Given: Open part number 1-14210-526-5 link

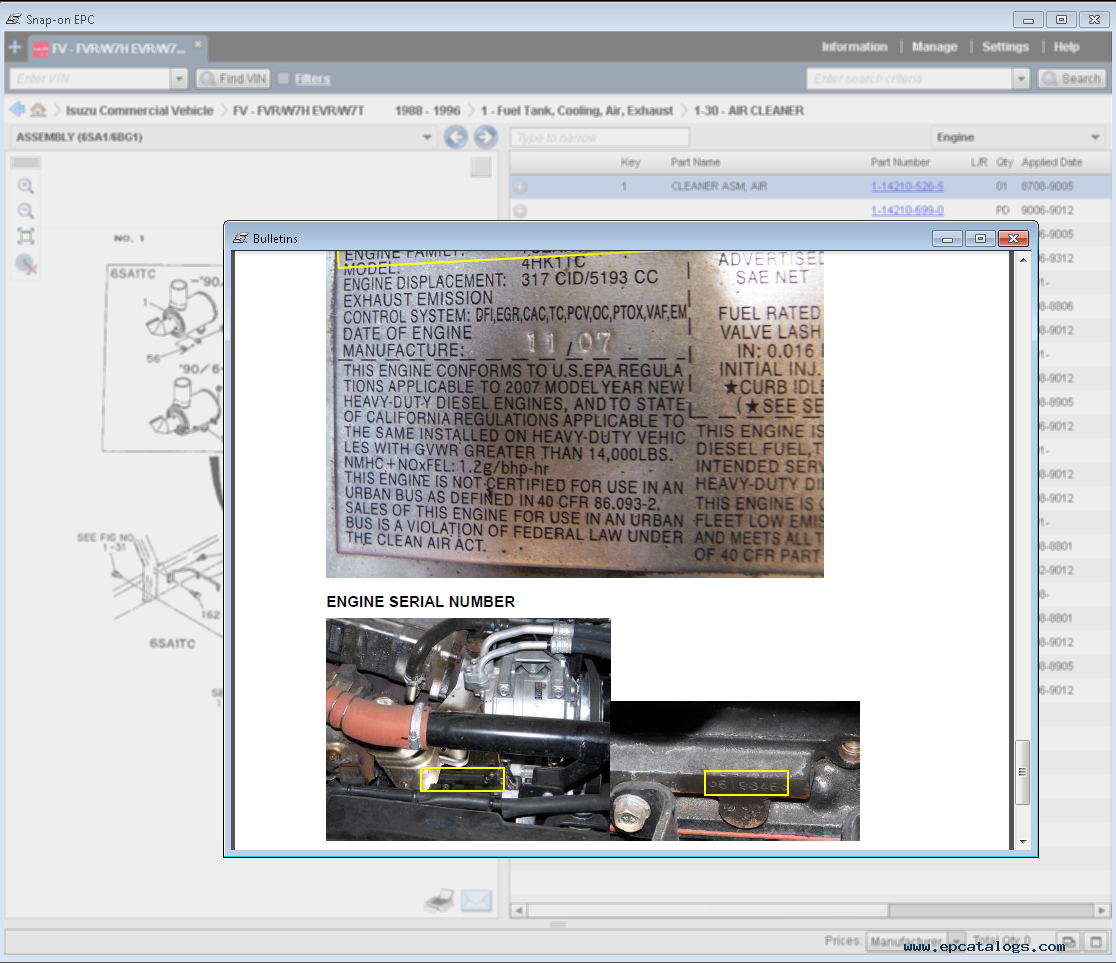Looking at the screenshot, I should pyautogui.click(x=907, y=186).
